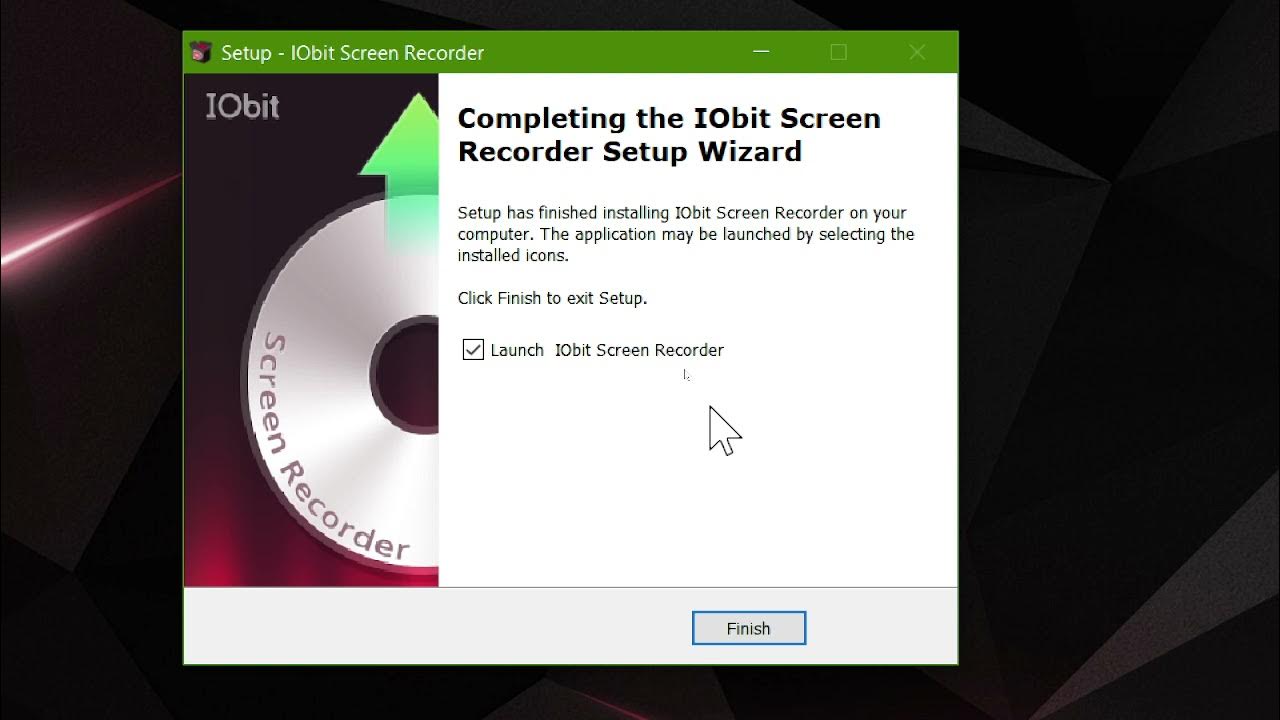Open the setup icon in the title bar

click(x=201, y=52)
